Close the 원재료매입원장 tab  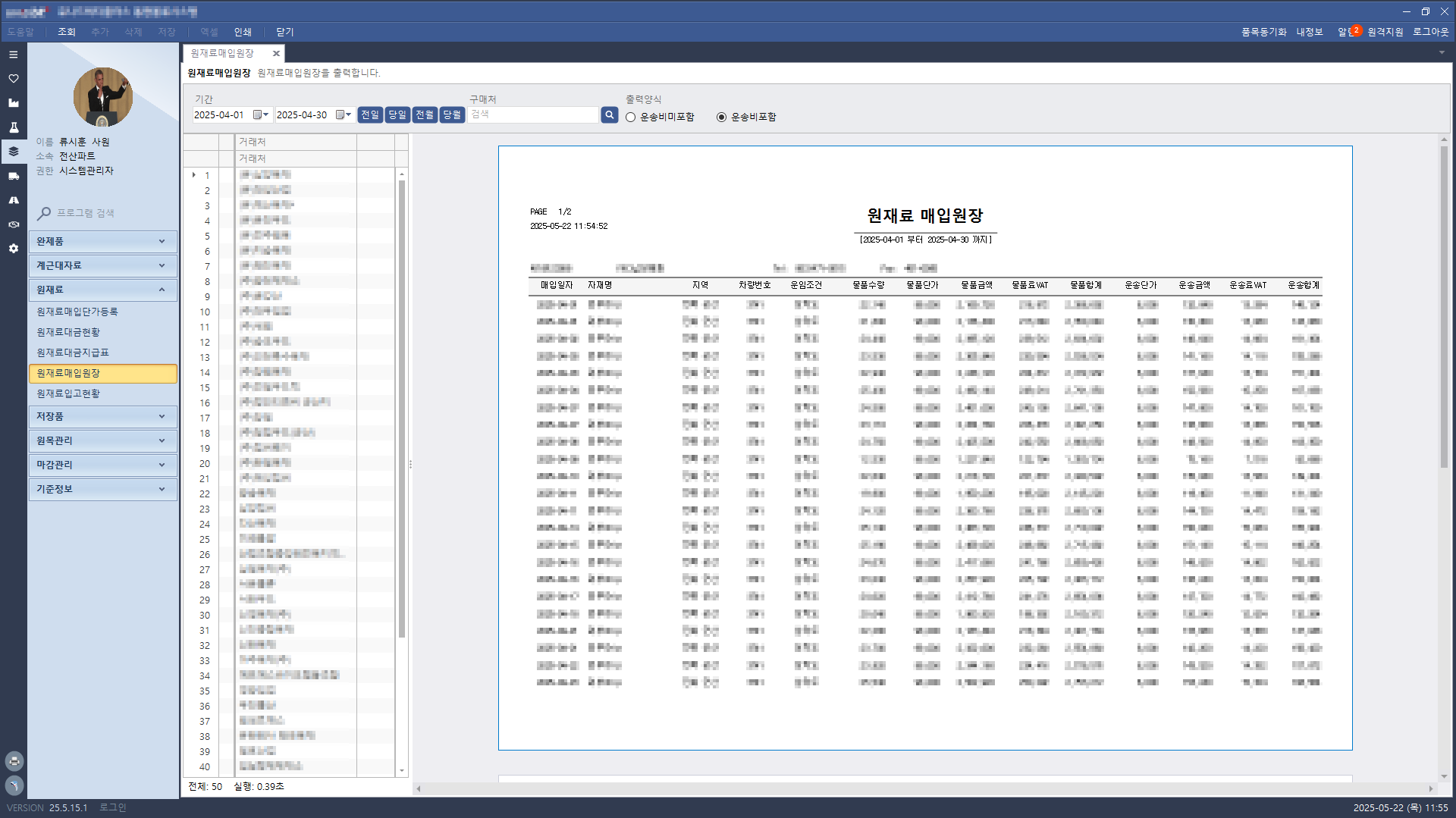click(276, 53)
